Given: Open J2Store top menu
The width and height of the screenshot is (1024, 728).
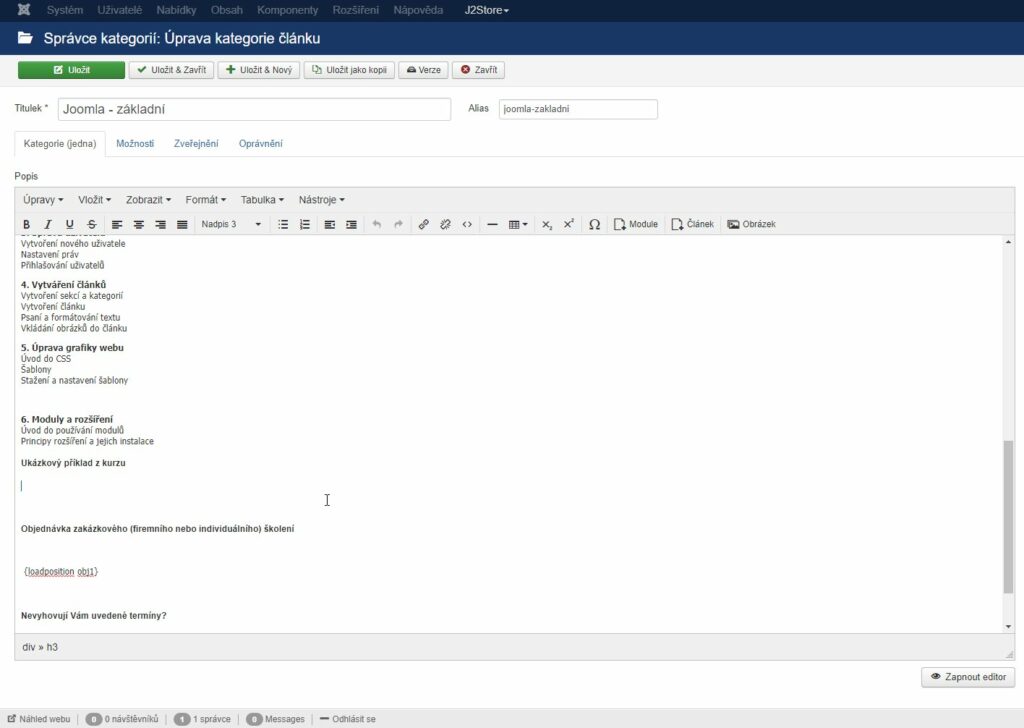Looking at the screenshot, I should point(487,10).
